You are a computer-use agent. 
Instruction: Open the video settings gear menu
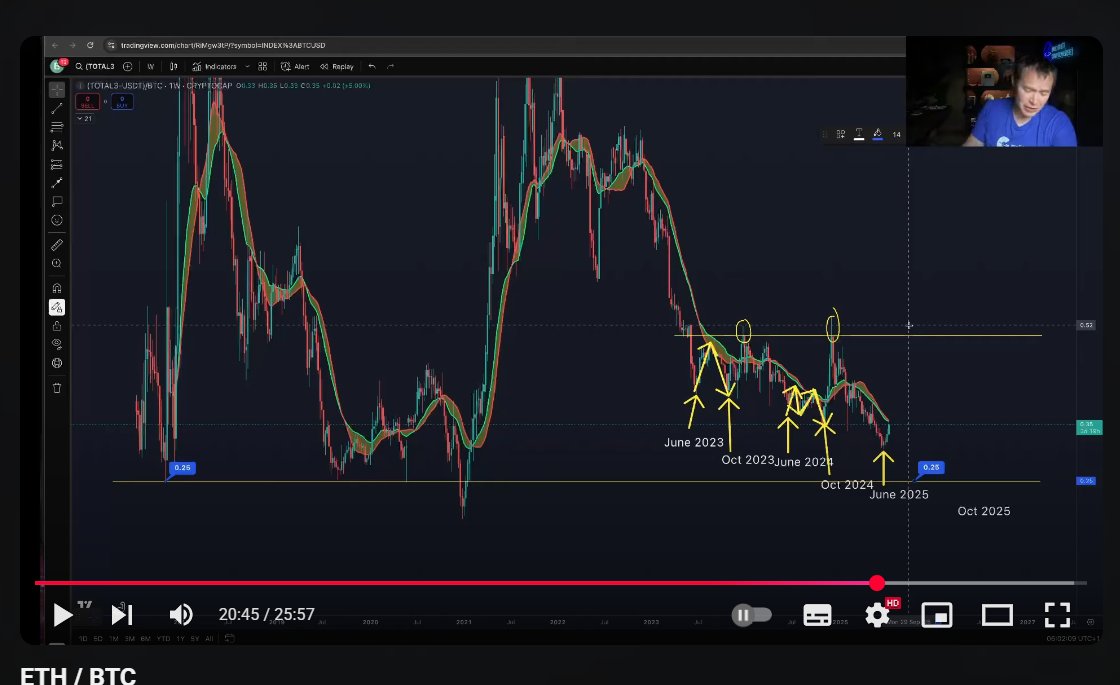click(877, 615)
